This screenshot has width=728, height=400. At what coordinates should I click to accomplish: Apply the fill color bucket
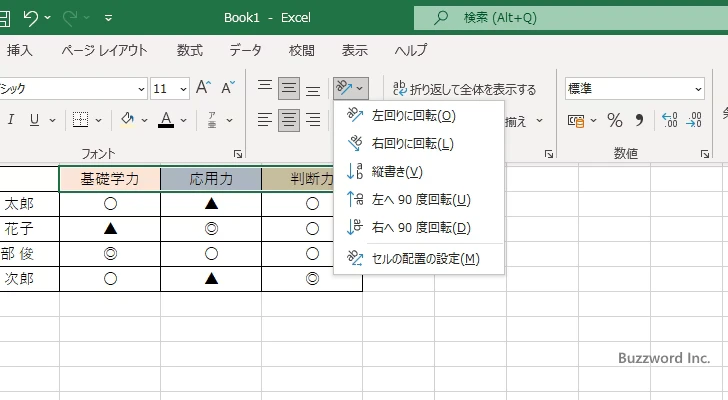(x=127, y=120)
